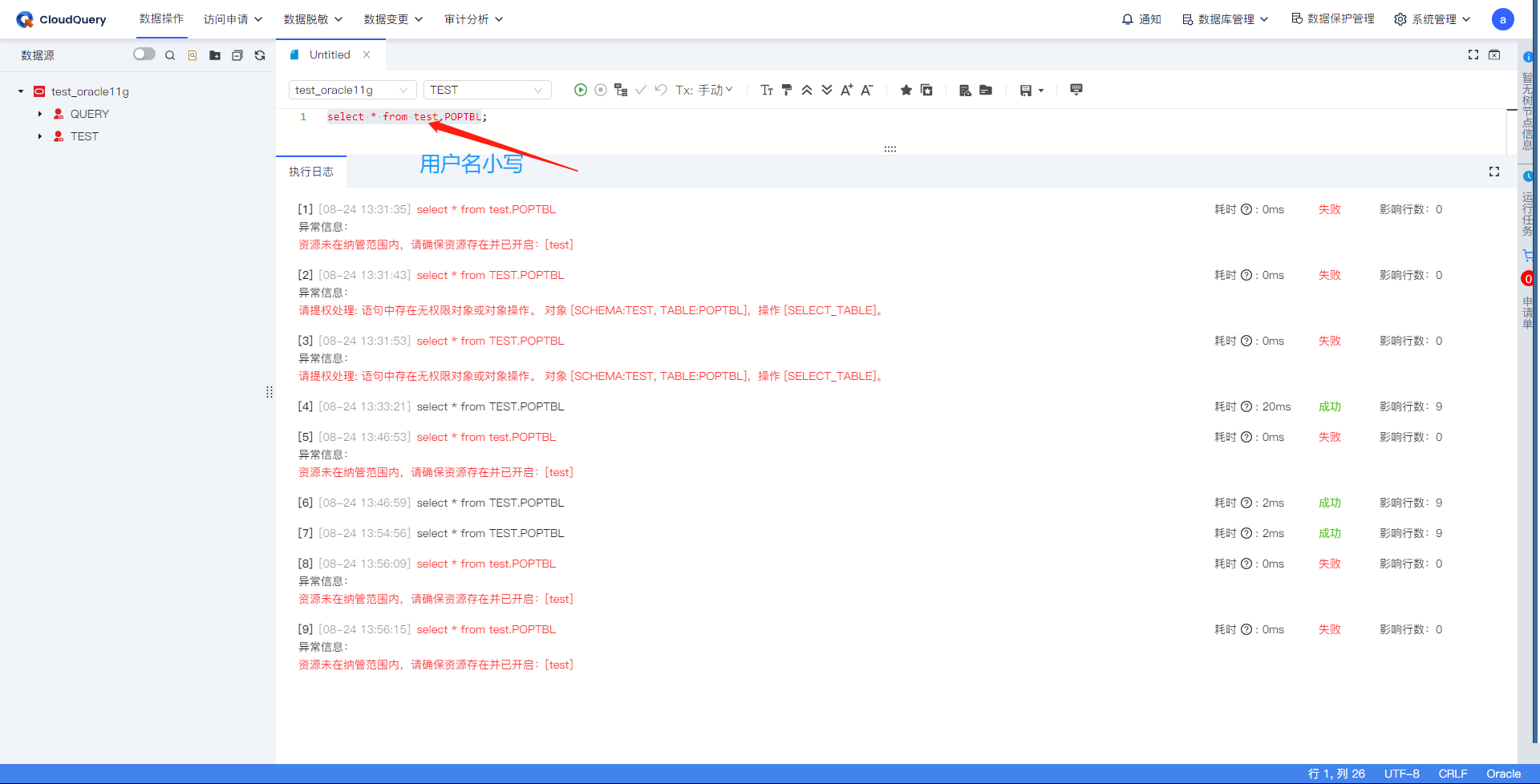The width and height of the screenshot is (1540, 784).
Task: Click the stop execution icon
Action: coord(601,90)
